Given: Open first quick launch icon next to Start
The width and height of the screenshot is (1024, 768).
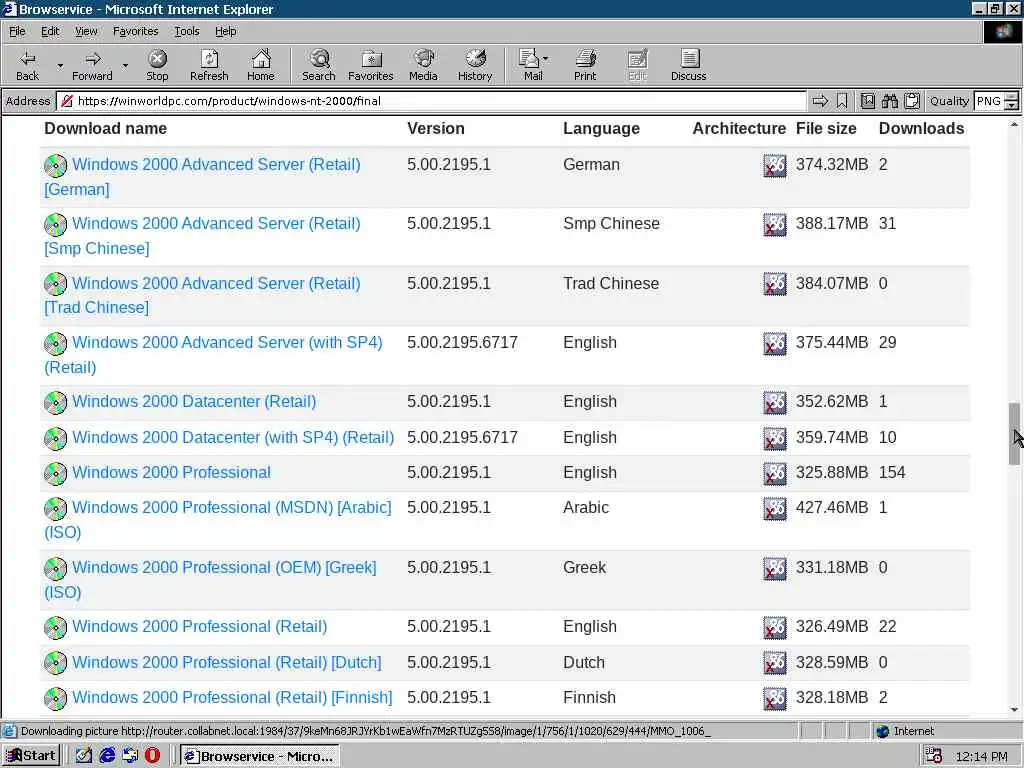Looking at the screenshot, I should pyautogui.click(x=84, y=756).
